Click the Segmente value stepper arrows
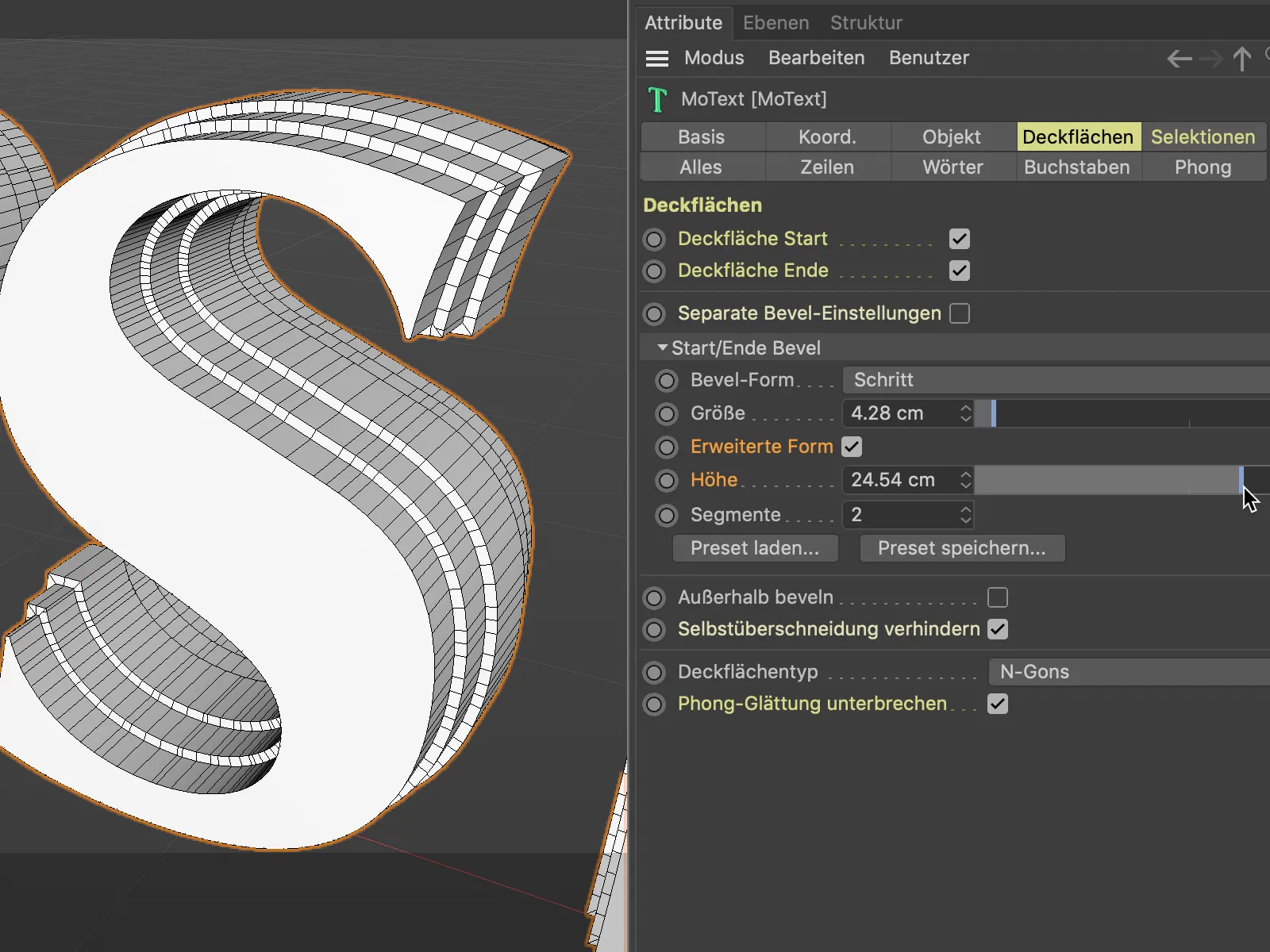 click(965, 515)
